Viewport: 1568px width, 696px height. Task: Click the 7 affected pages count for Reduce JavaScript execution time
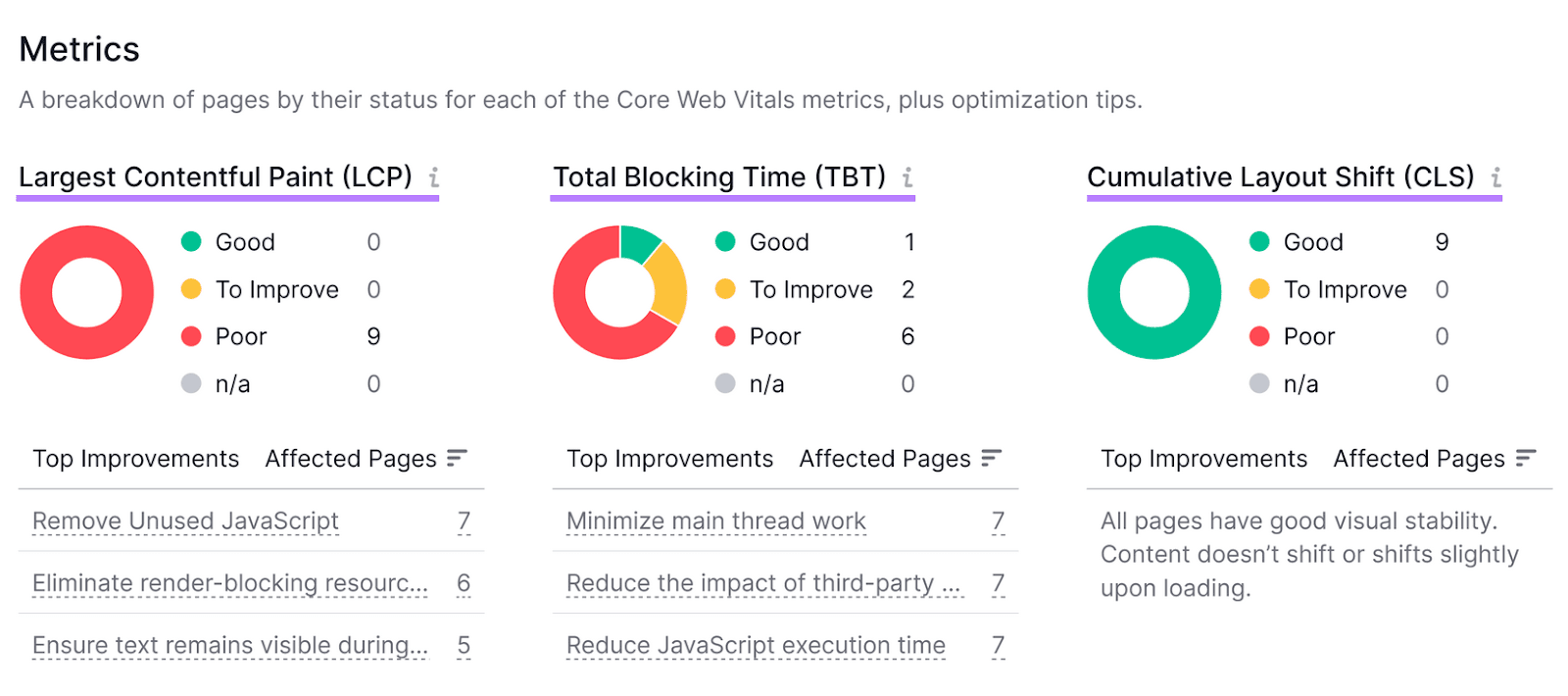pos(998,645)
